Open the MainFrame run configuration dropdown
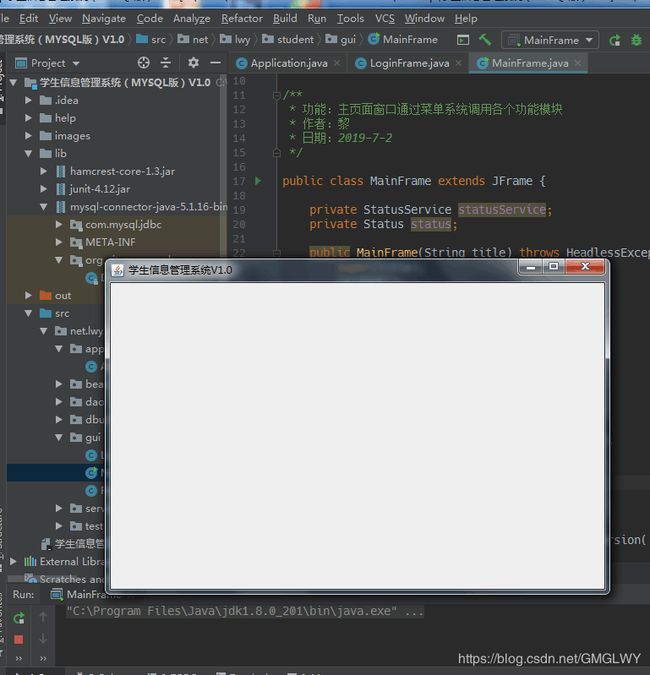 point(550,40)
